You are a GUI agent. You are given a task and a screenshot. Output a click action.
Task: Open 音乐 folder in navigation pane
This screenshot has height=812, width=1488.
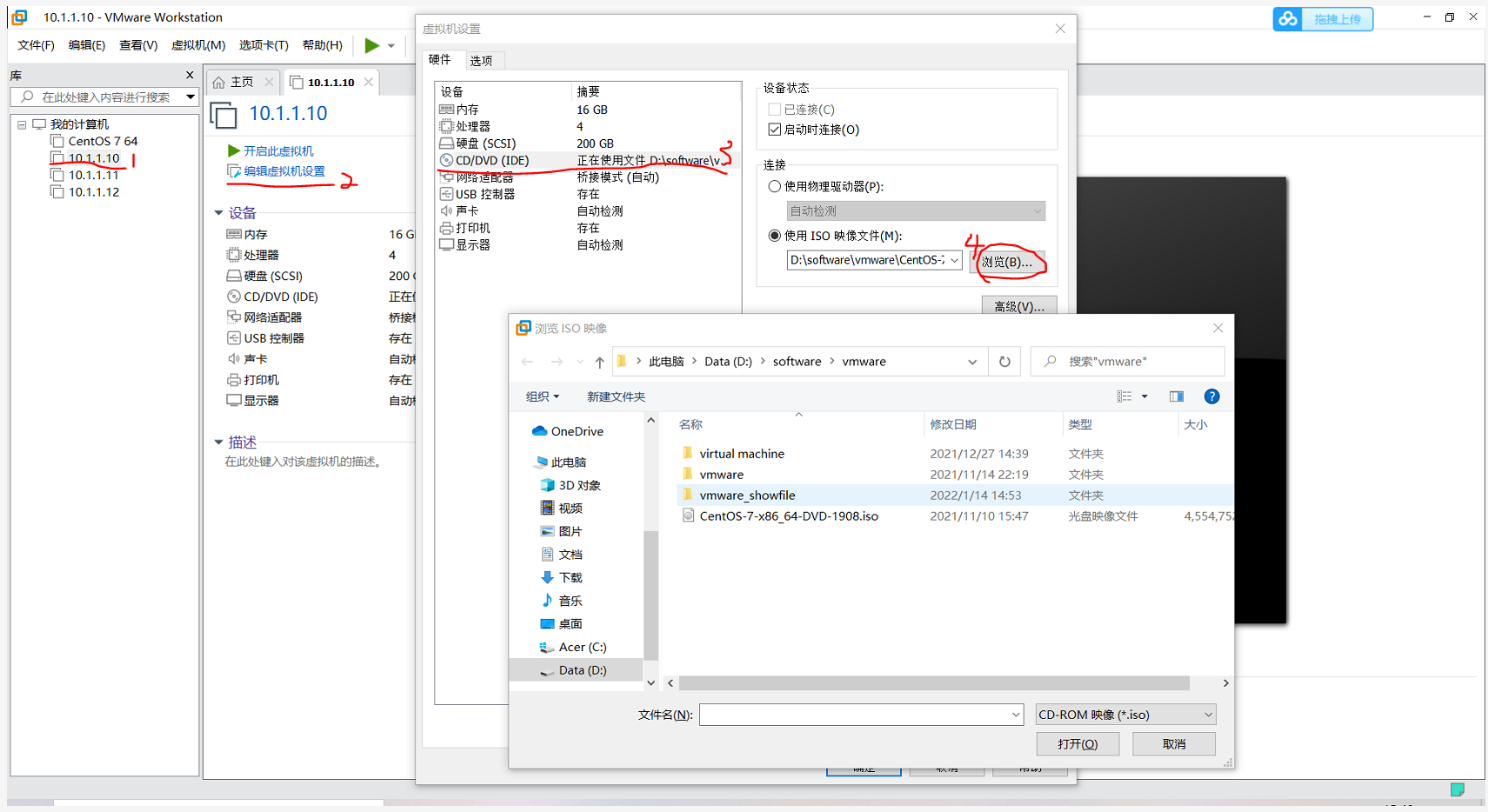point(561,601)
